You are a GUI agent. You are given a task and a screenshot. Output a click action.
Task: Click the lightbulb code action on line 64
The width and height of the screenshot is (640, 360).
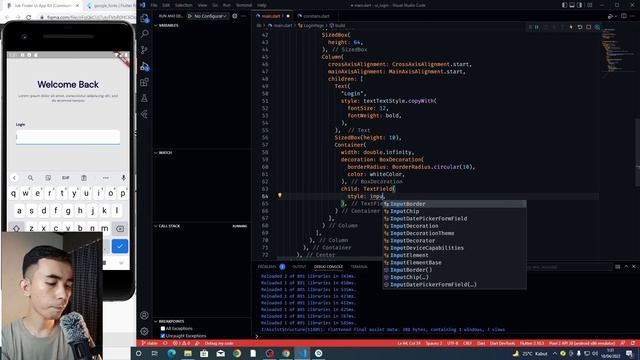click(280, 196)
